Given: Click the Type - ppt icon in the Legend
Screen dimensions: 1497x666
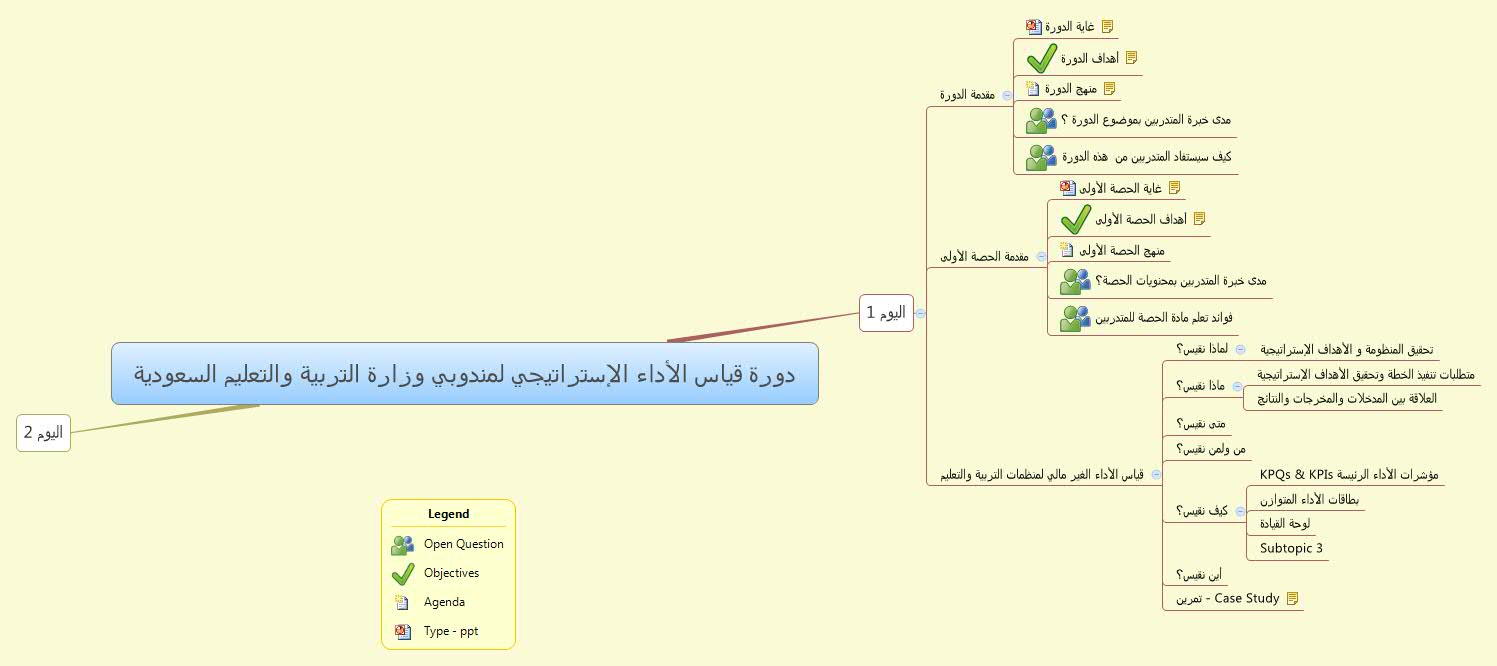Looking at the screenshot, I should pos(403,631).
